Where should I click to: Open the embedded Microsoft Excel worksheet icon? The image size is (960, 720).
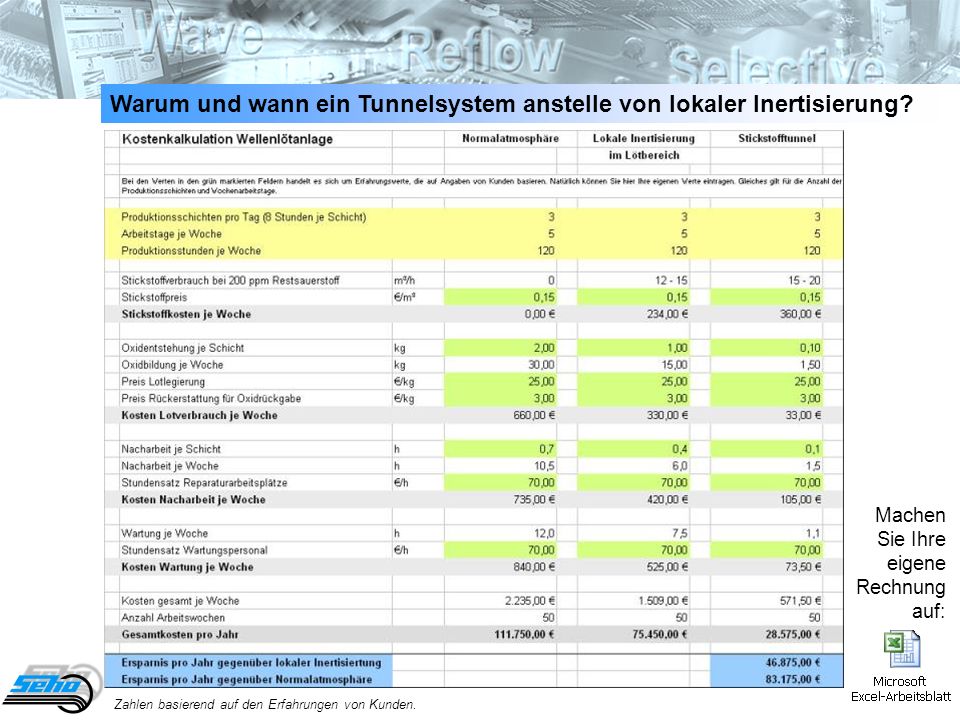coord(901,650)
